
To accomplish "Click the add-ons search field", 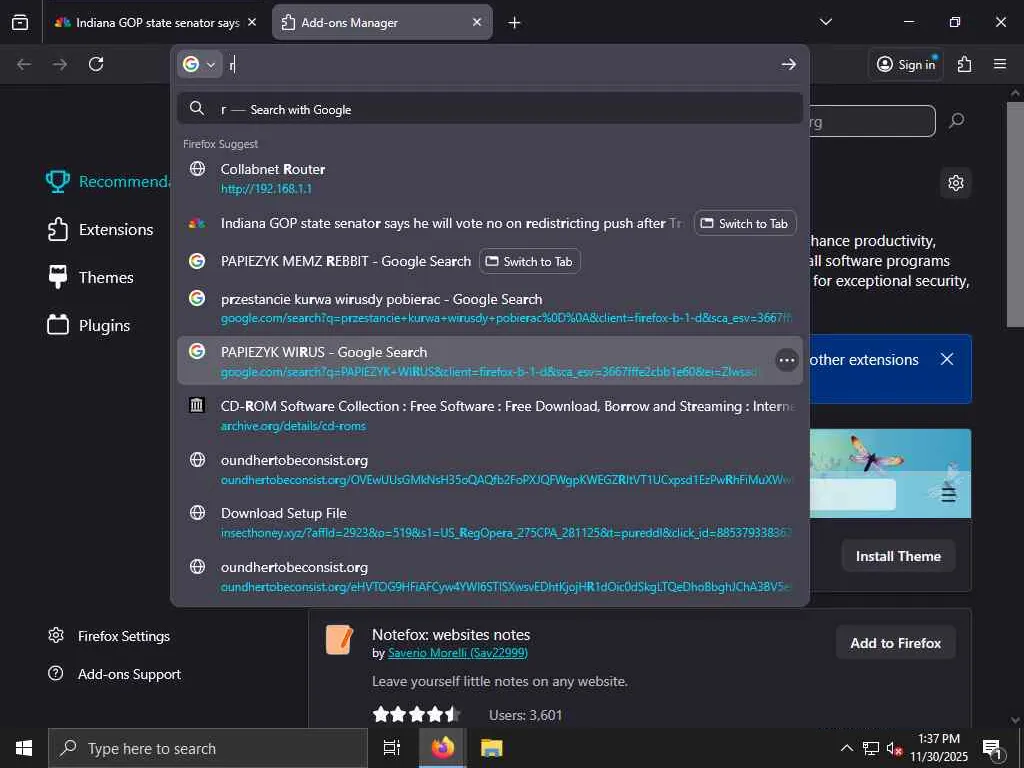I will coord(872,121).
